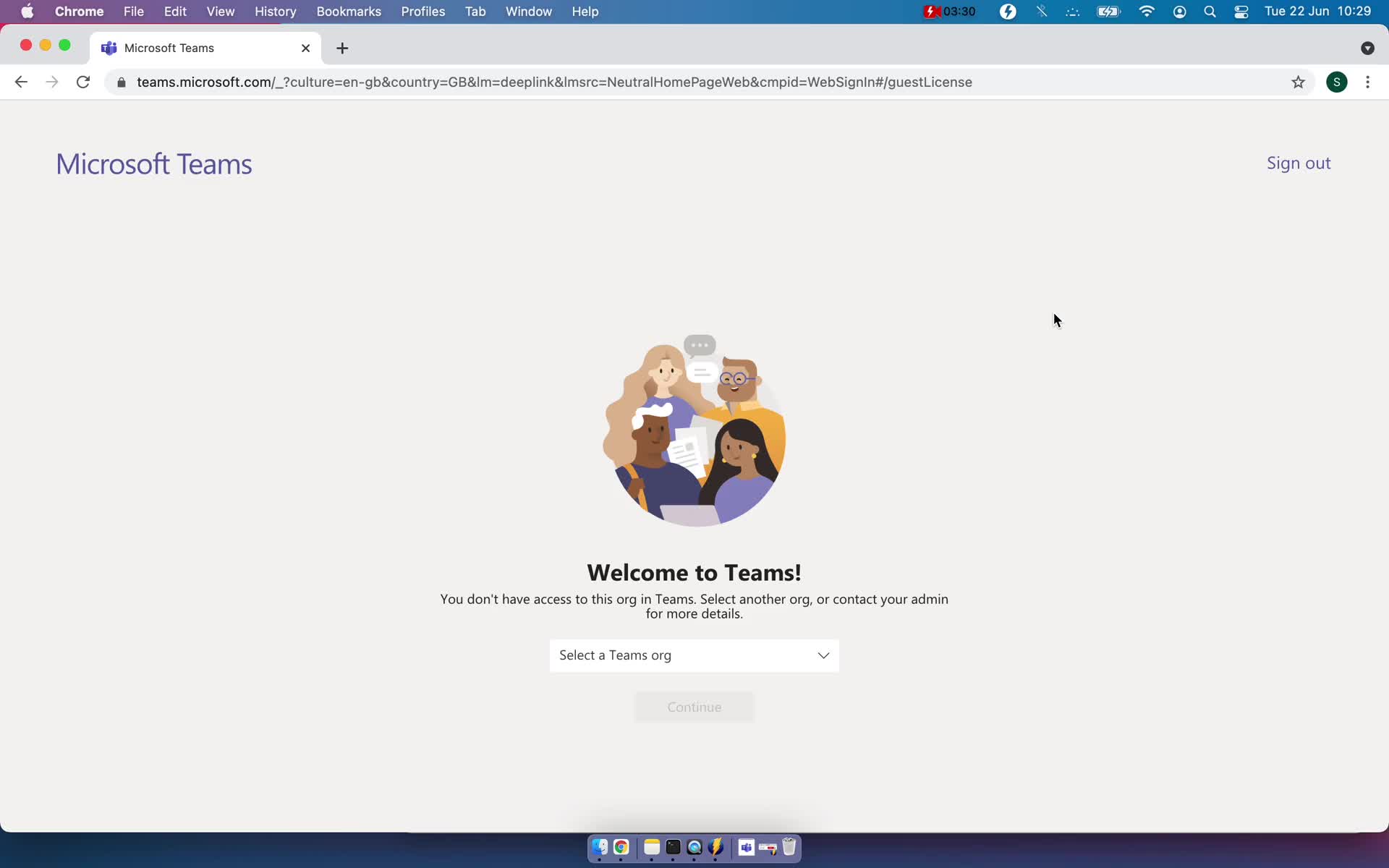Image resolution: width=1389 pixels, height=868 pixels.
Task: Click the Bookmarks menu in Chrome menu bar
Action: [x=348, y=11]
